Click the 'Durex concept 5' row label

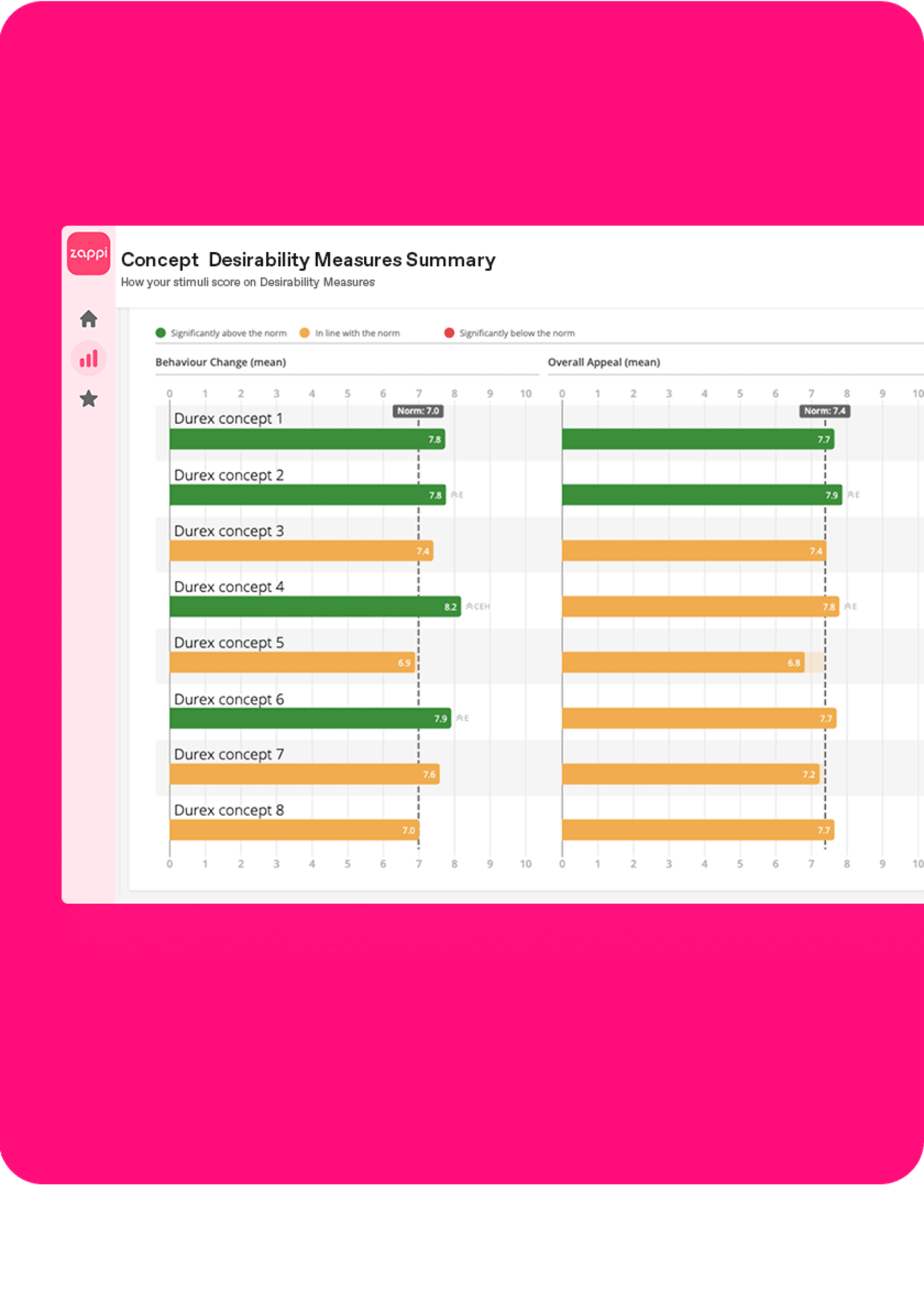(229, 643)
